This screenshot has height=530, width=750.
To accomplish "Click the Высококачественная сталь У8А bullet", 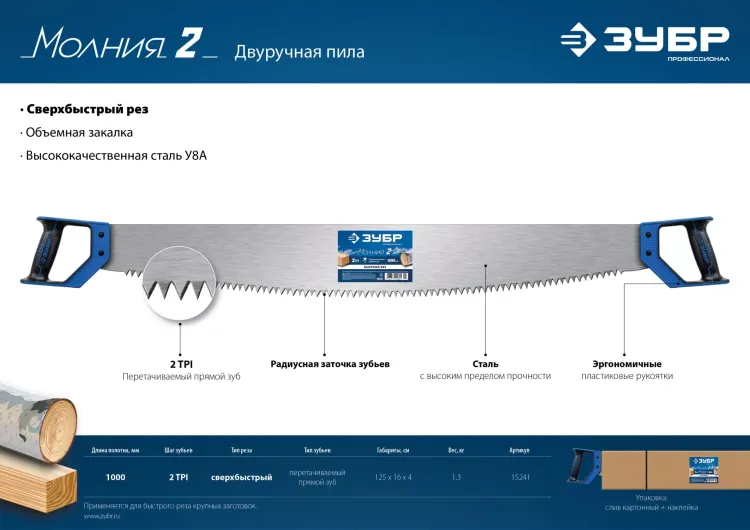I will tap(116, 155).
